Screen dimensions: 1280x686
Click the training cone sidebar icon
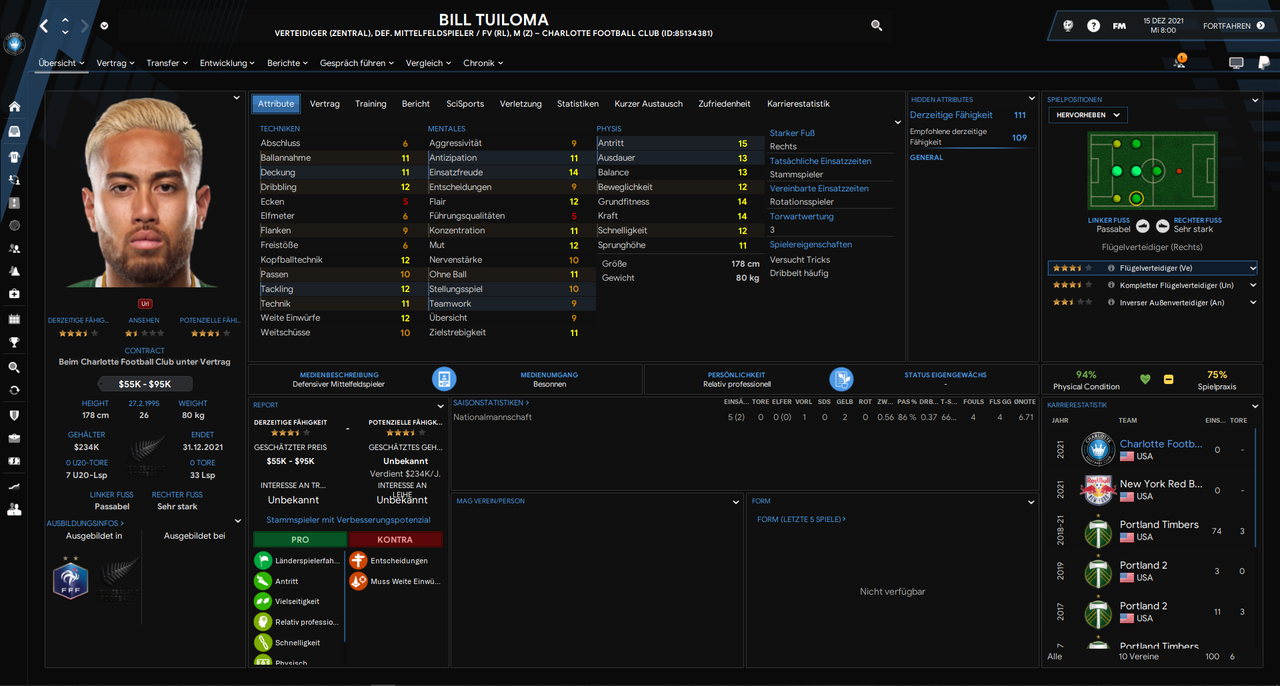[14, 271]
